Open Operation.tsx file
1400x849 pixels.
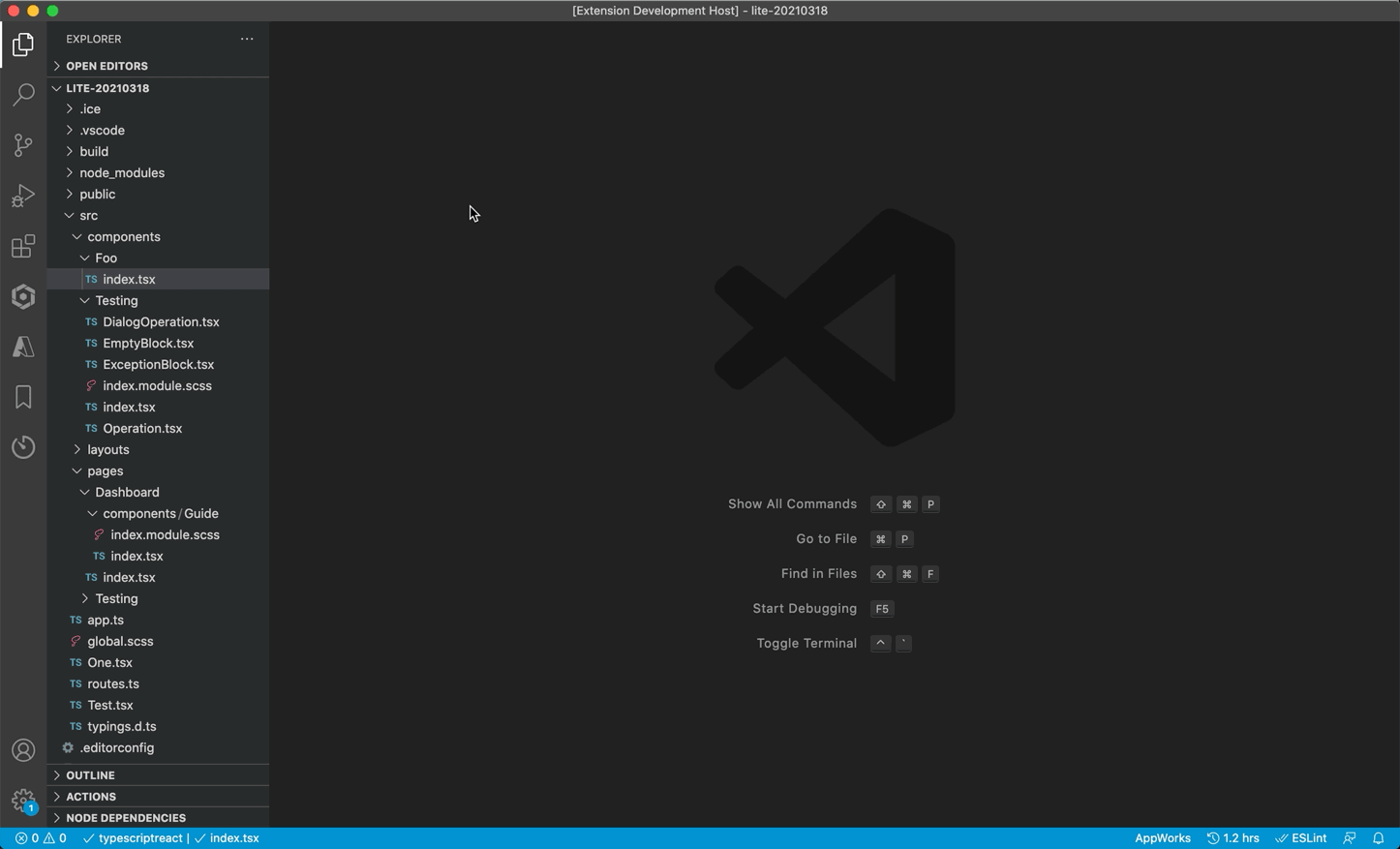click(x=158, y=429)
